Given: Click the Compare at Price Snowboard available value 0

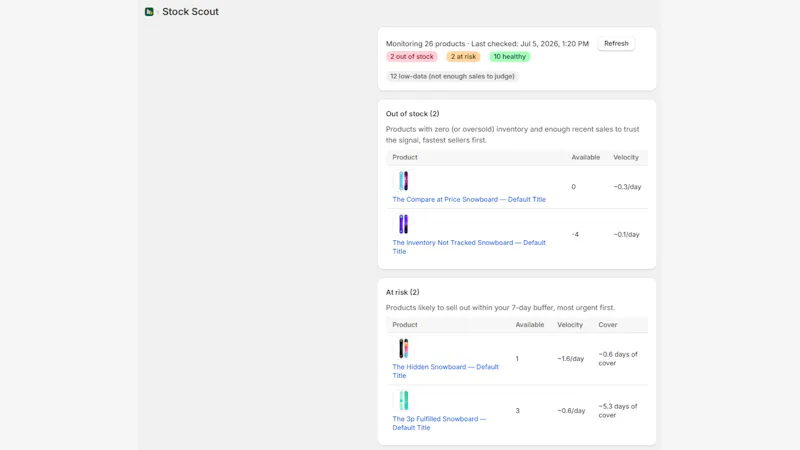Looking at the screenshot, I should (x=573, y=187).
